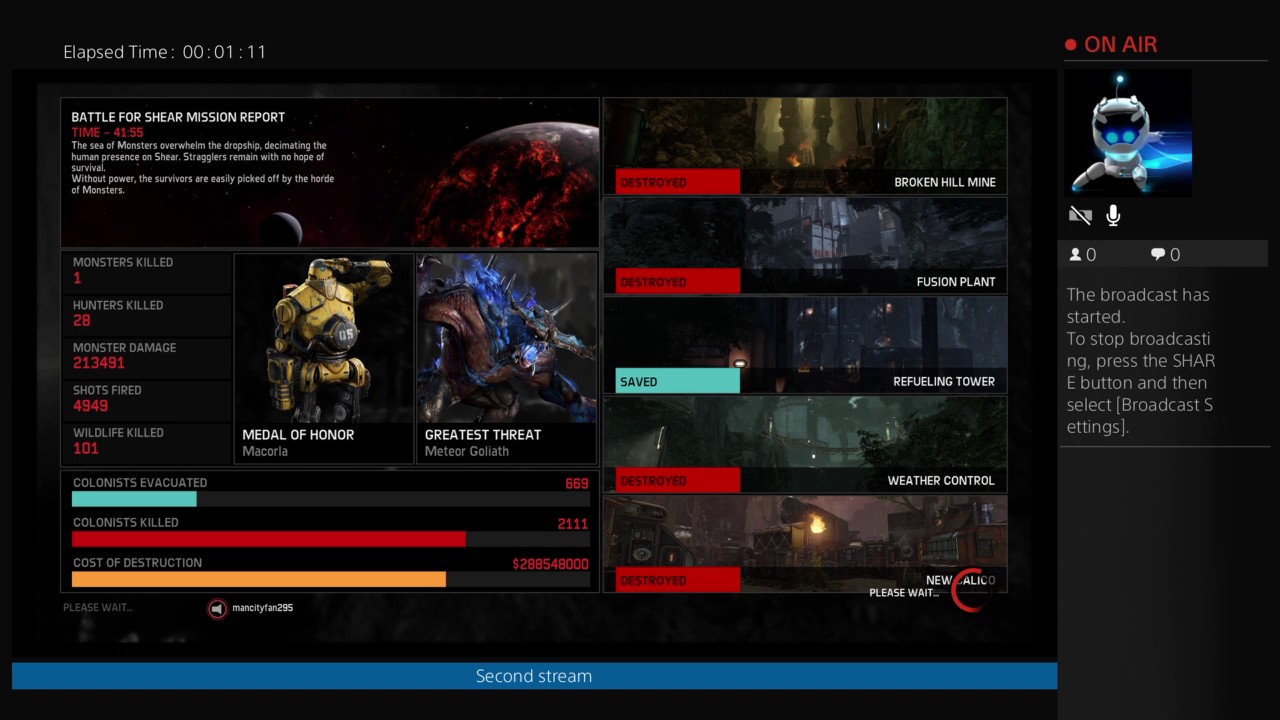Click the PLEASE WAIT text beside the spinner
1280x720 pixels.
coord(904,593)
